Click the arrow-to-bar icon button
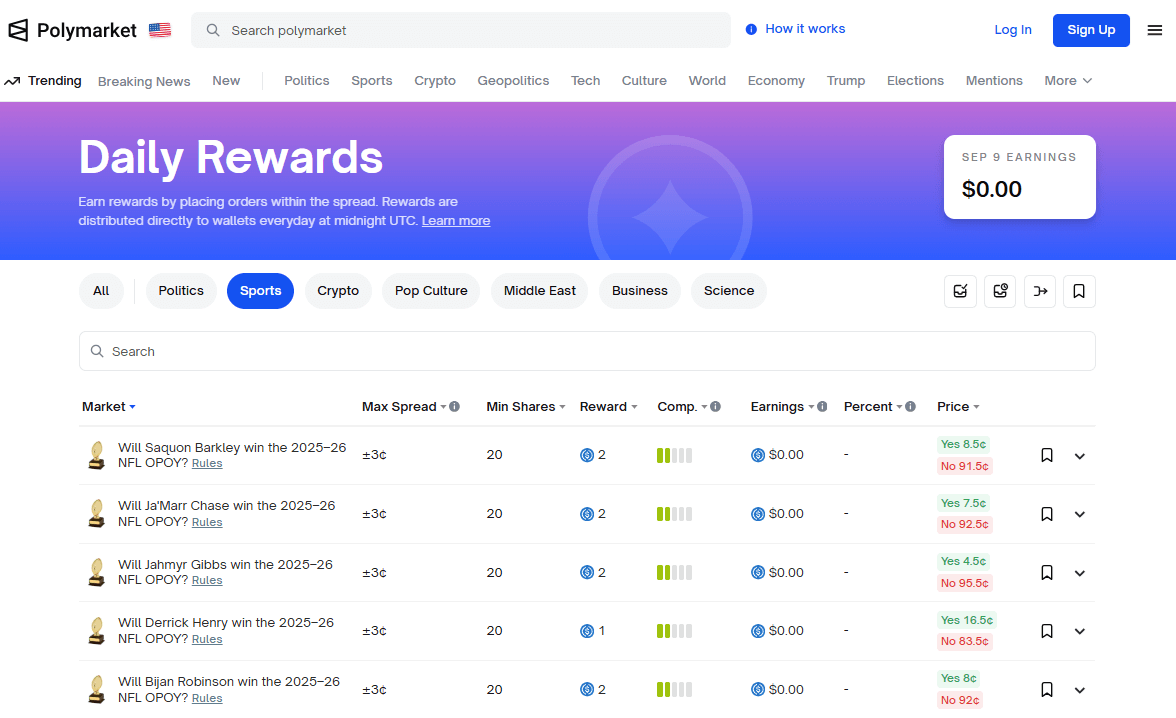Viewport: 1176px width, 718px height. pyautogui.click(x=1040, y=291)
